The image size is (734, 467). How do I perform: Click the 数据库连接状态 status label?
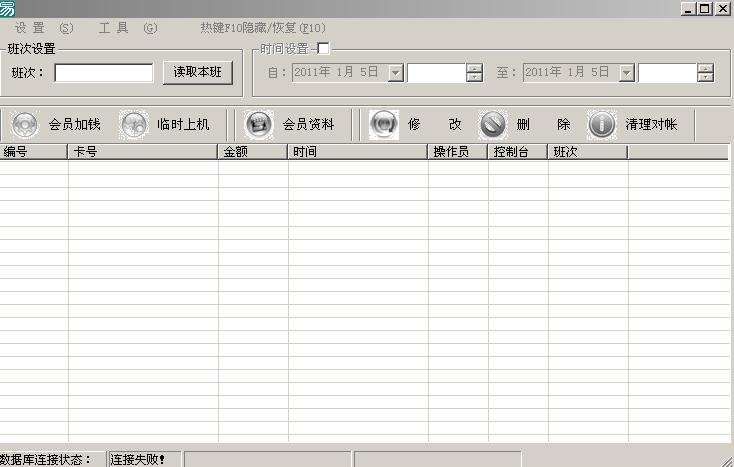[45, 460]
